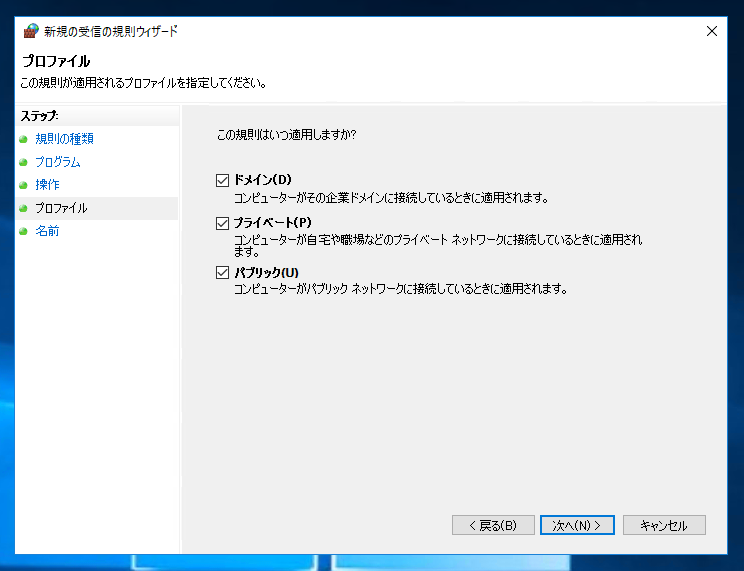The image size is (744, 571).
Task: Close the 新規の受信の規則ウィザード window
Action: pyautogui.click(x=712, y=31)
